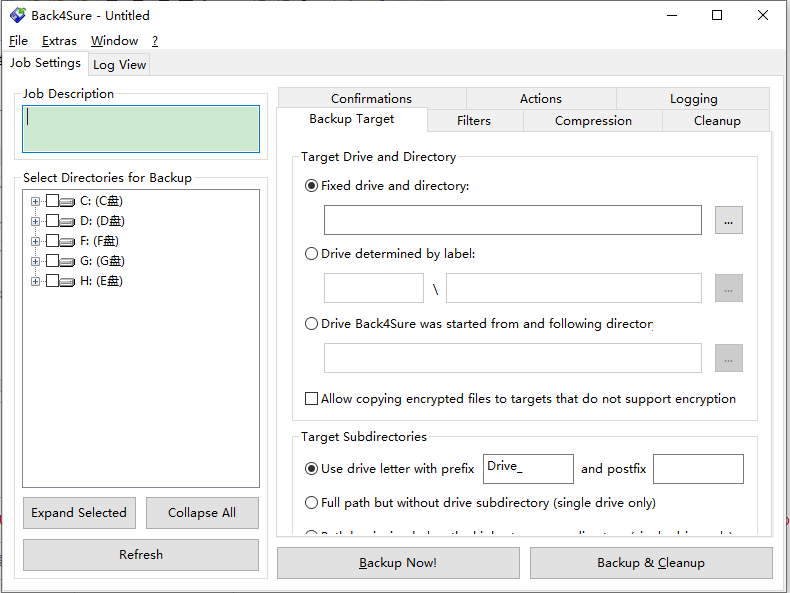Open the Window menu
This screenshot has width=790, height=593.
tap(114, 41)
